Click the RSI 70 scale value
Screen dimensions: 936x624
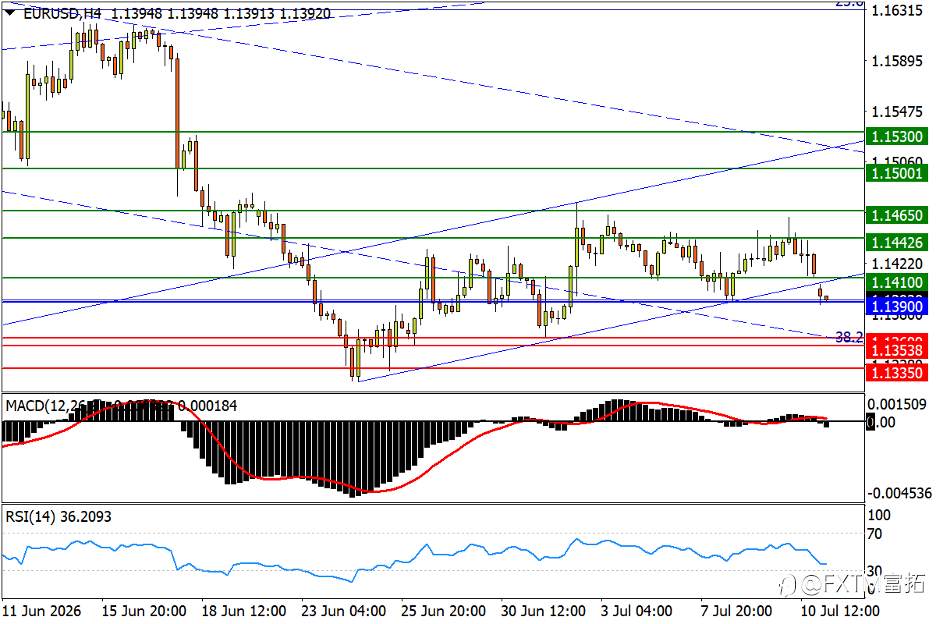[x=875, y=534]
